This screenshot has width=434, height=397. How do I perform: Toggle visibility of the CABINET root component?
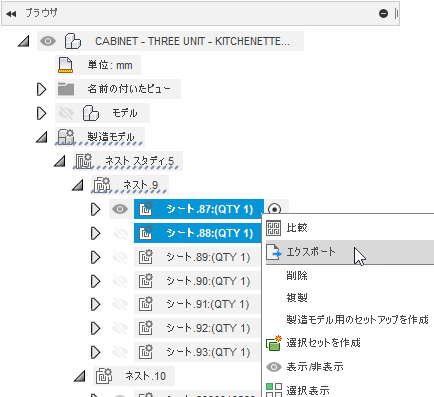(48, 41)
